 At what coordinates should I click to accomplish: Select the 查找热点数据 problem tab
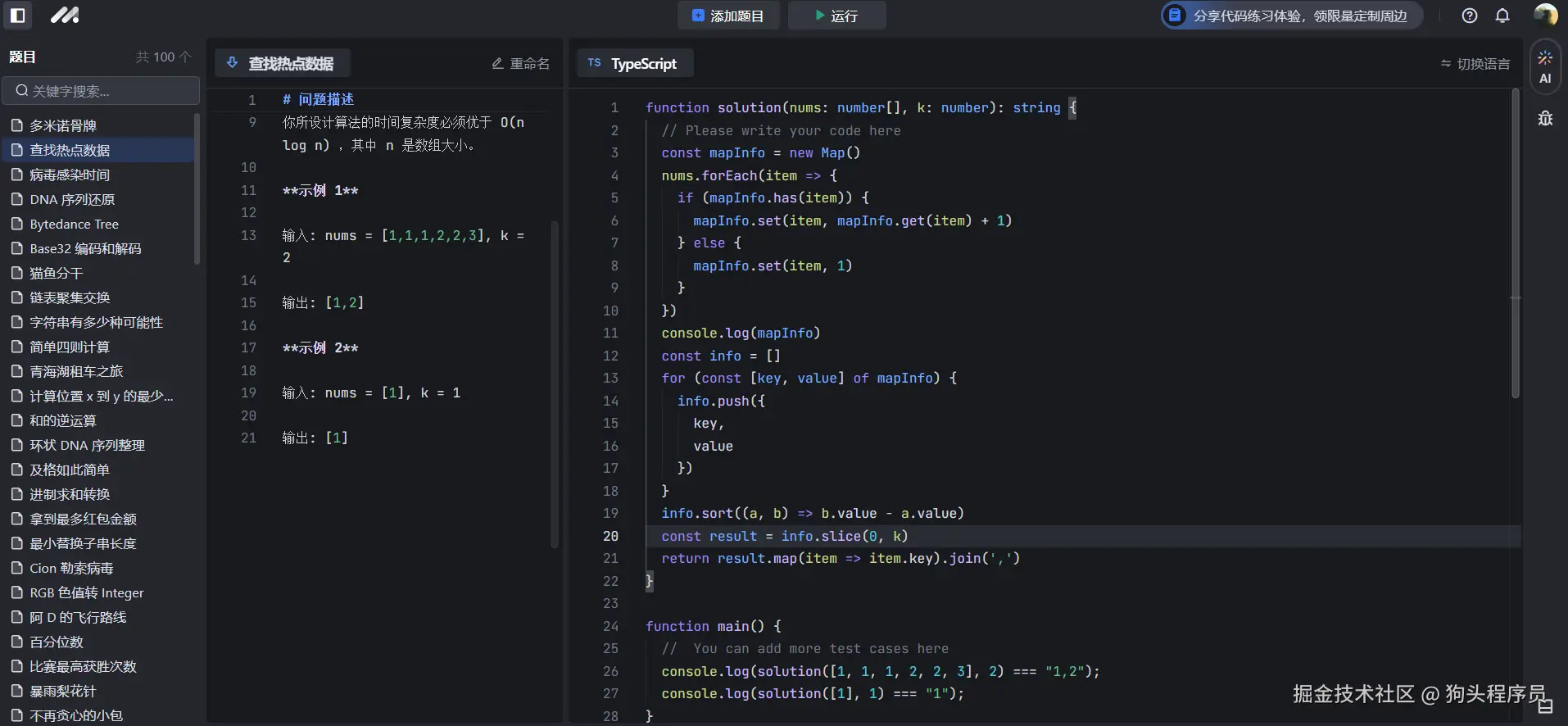[x=282, y=63]
